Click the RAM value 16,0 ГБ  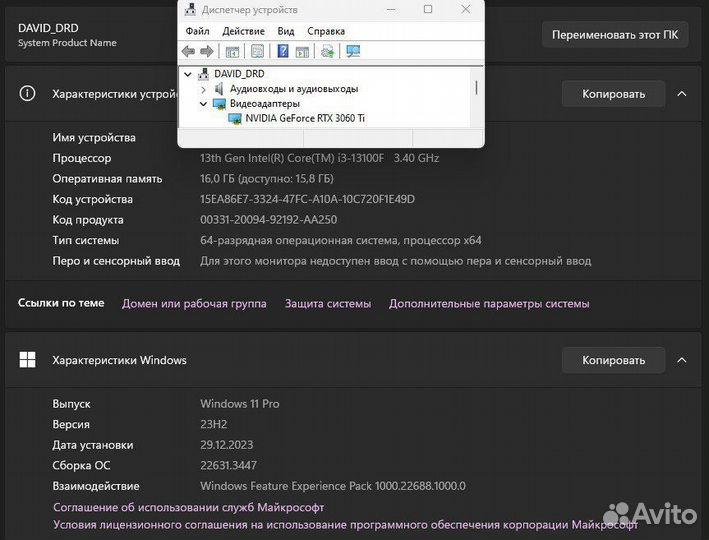tap(267, 179)
